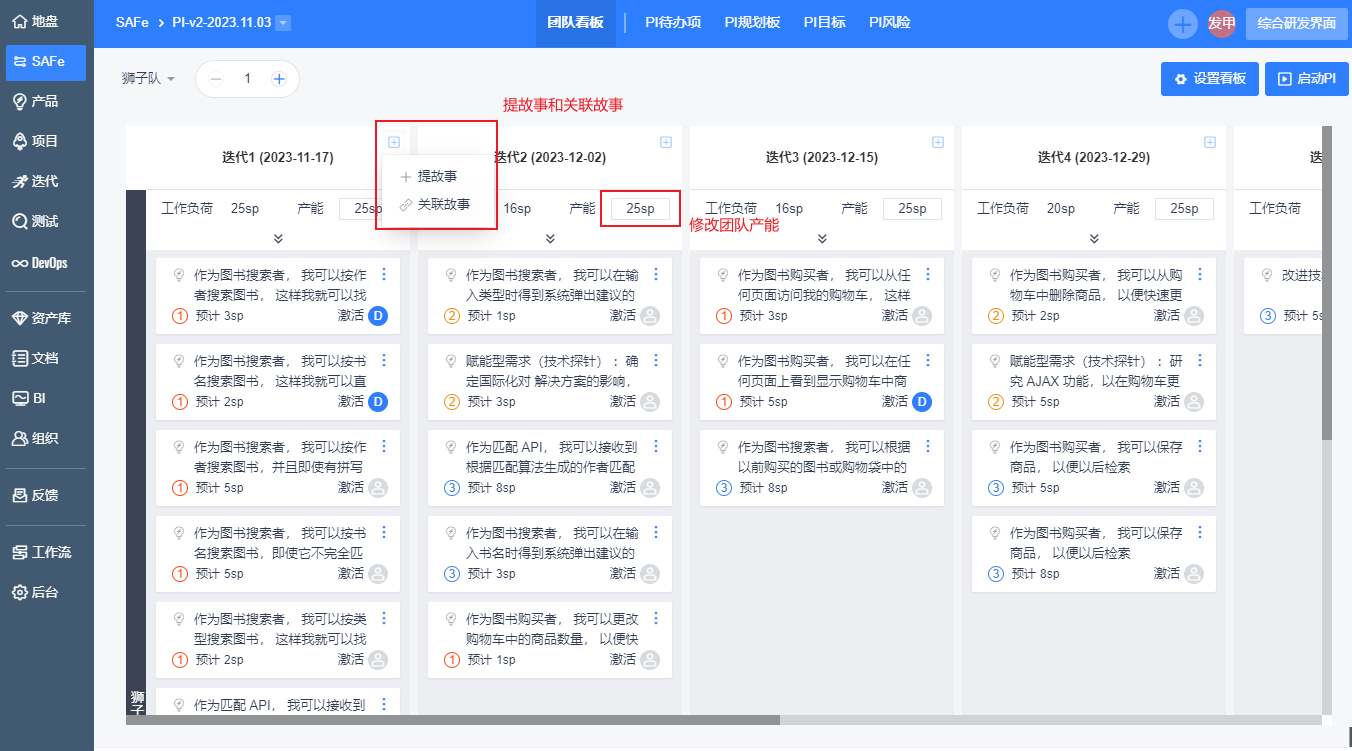Click the 设置看板 button
Viewport: 1352px width, 751px height.
pos(1209,79)
